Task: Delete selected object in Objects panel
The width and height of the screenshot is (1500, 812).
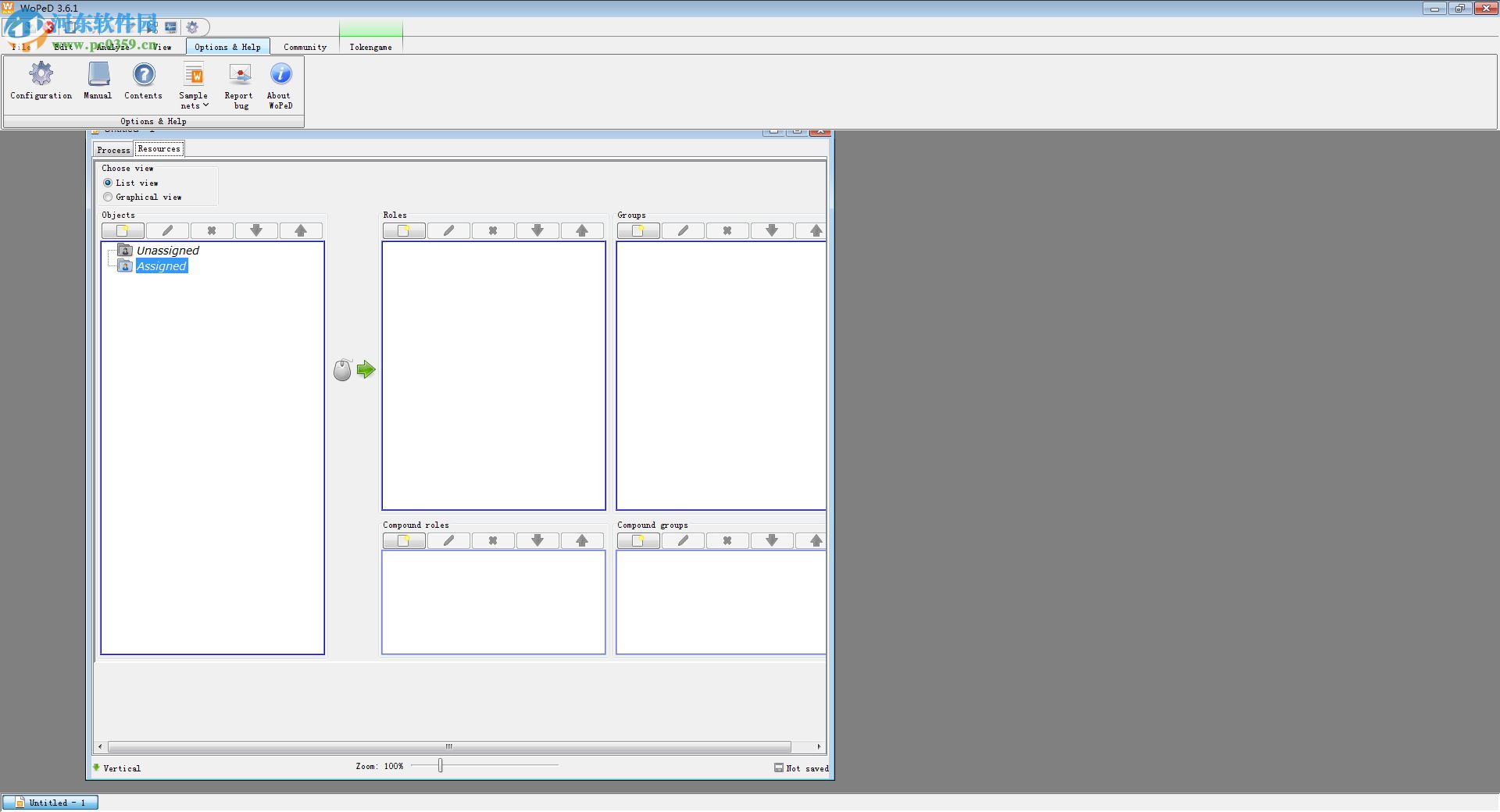Action: click(x=212, y=230)
